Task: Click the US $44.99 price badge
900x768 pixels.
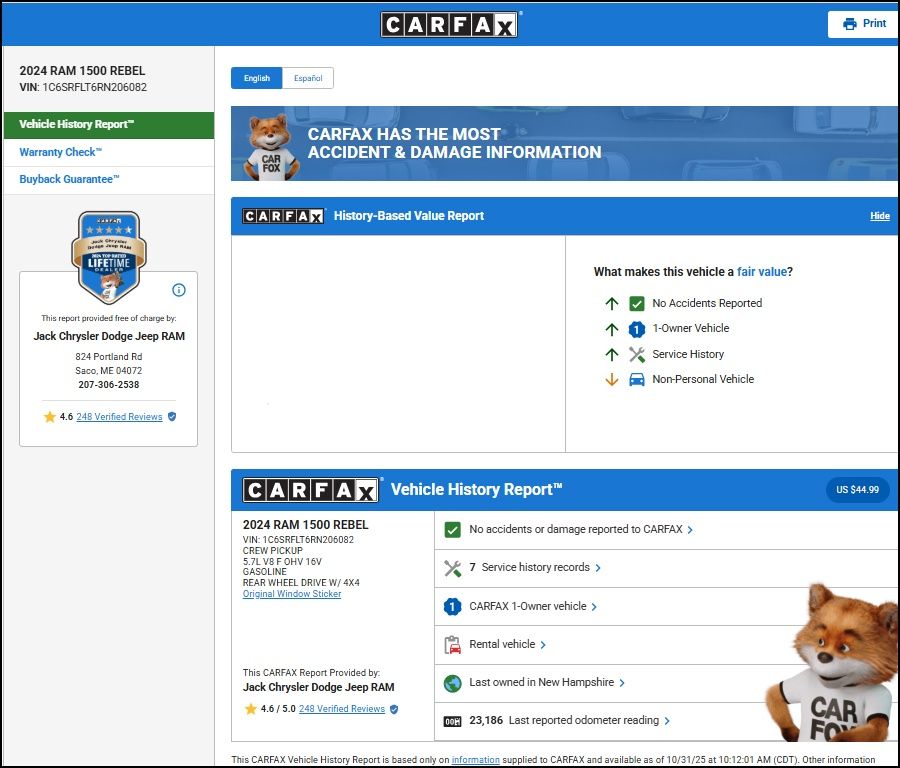Action: (857, 490)
